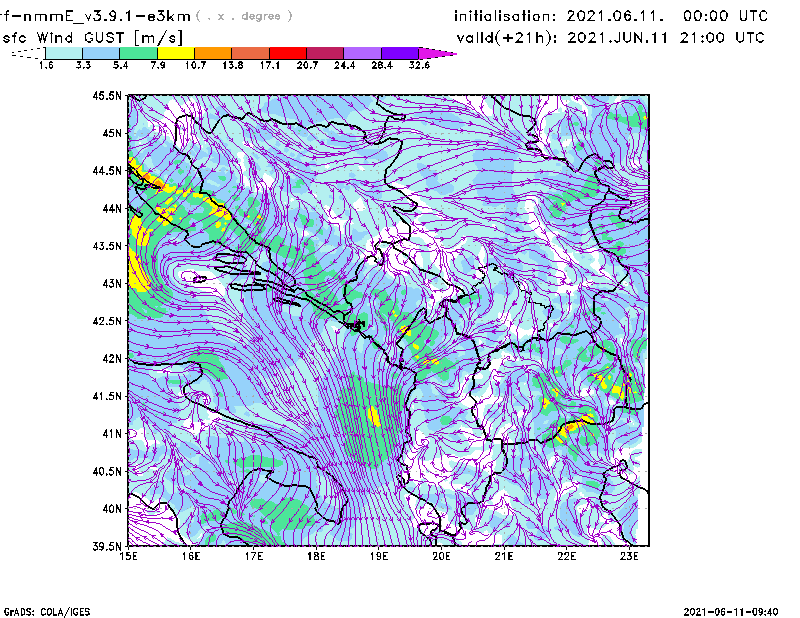
Task: Click the 22E longitude label
Action: [x=566, y=556]
